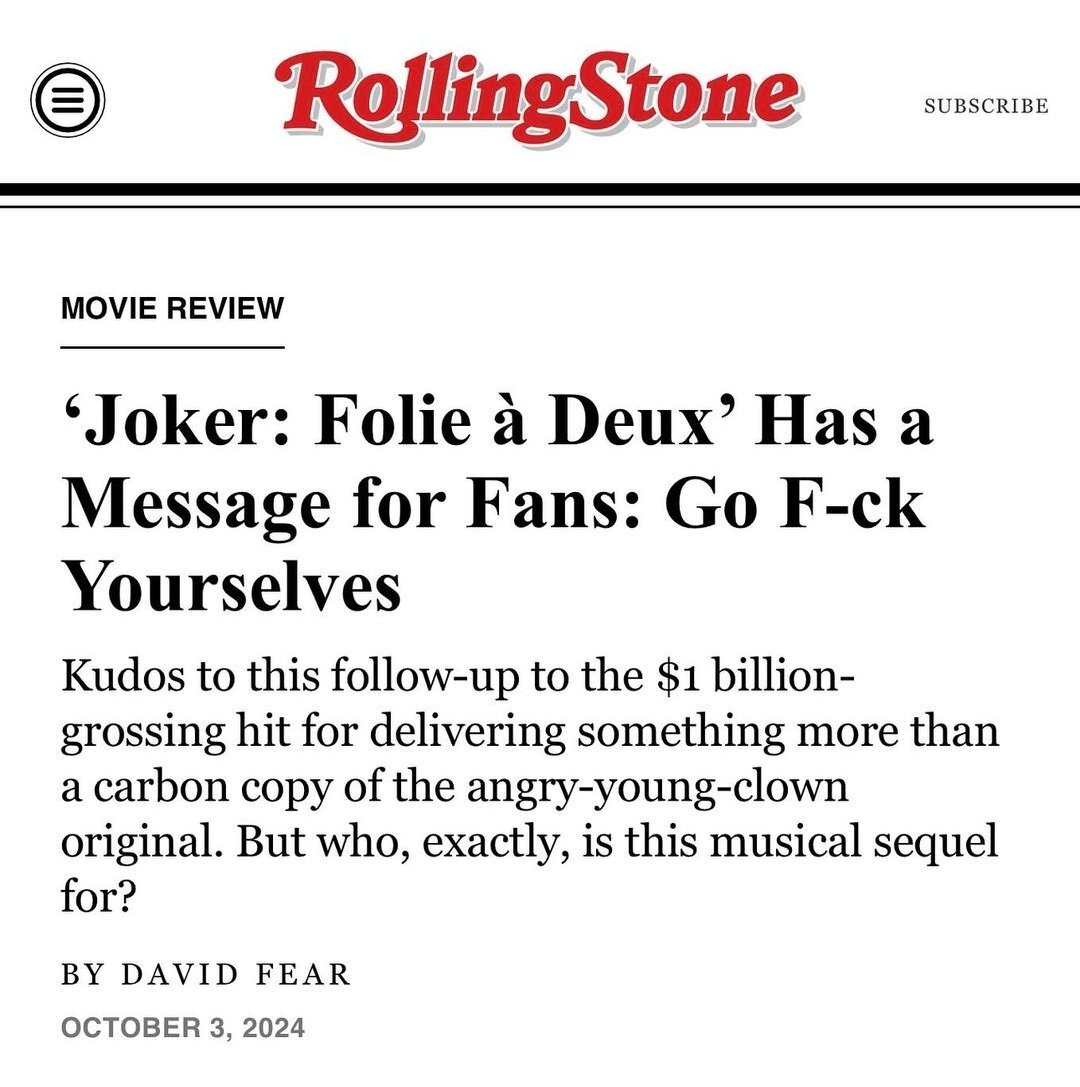Viewport: 1080px width, 1087px height.
Task: Click the underline beneath MOVIE REVIEW
Action: (x=173, y=347)
